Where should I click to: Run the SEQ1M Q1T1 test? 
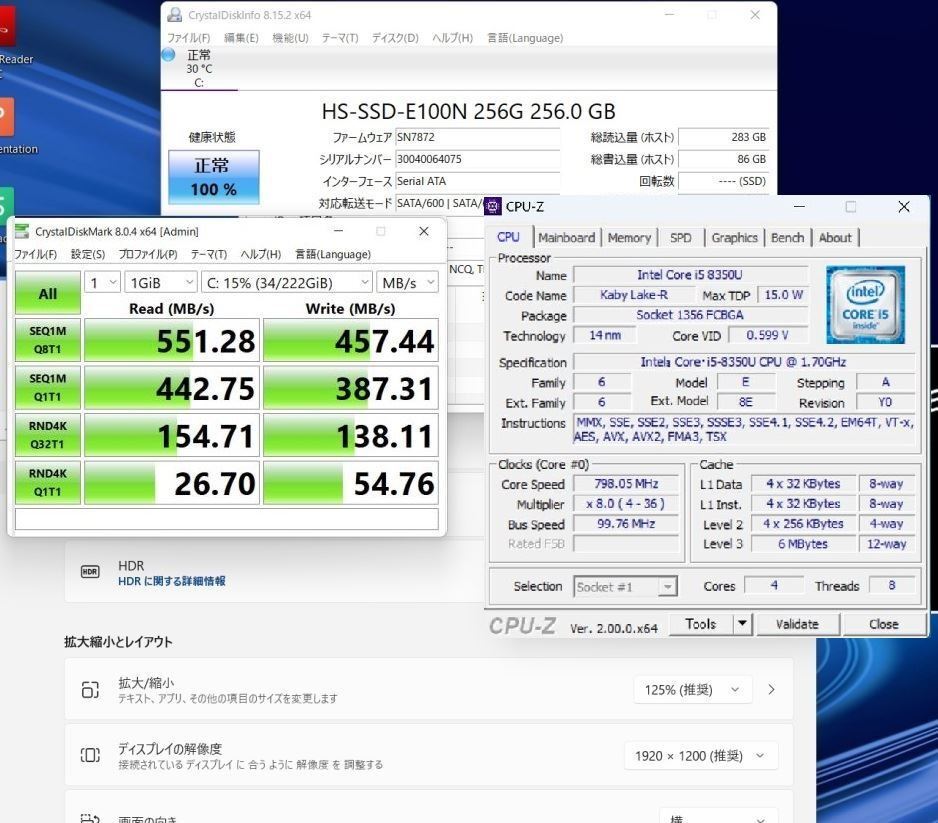point(48,388)
